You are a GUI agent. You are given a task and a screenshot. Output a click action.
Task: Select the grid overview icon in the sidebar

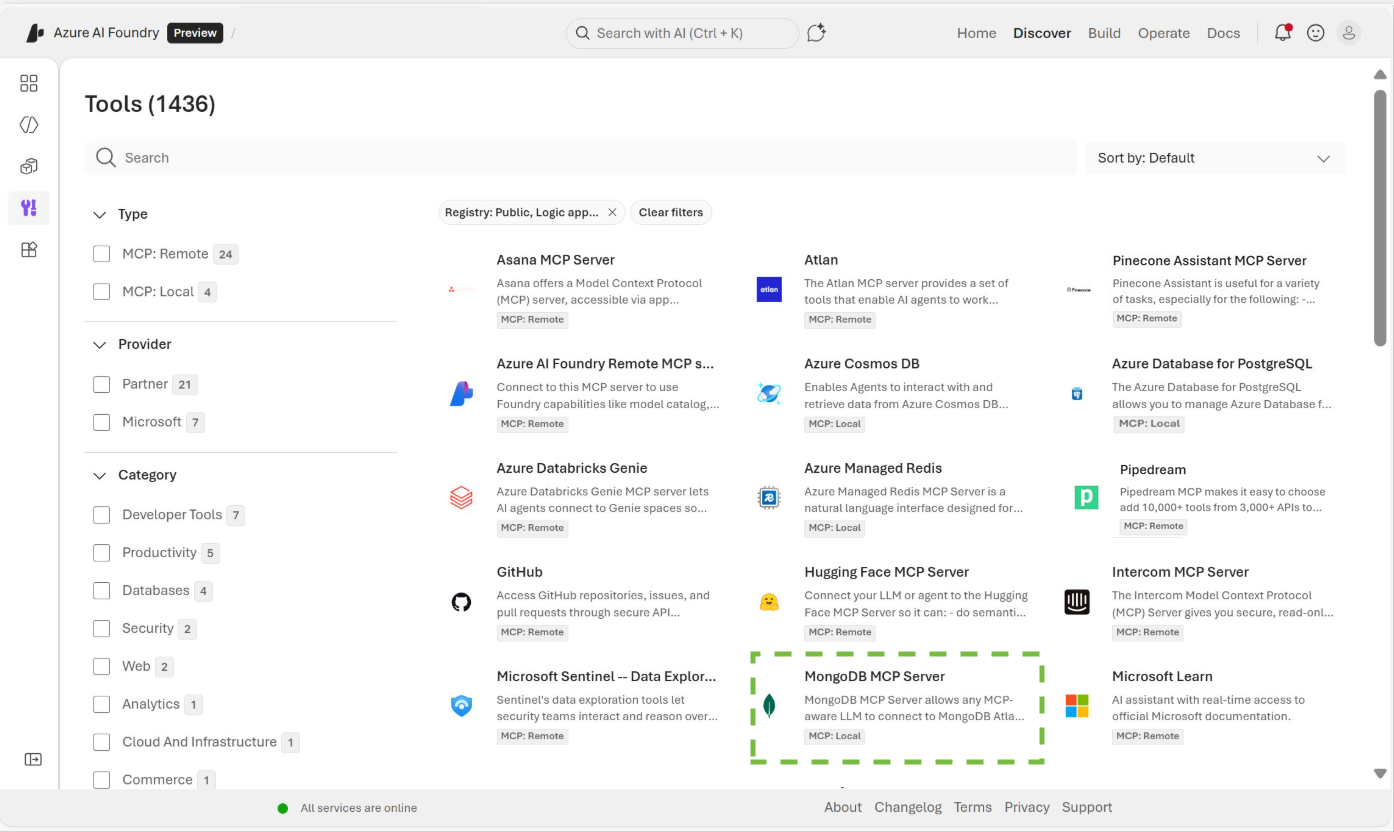(x=28, y=84)
